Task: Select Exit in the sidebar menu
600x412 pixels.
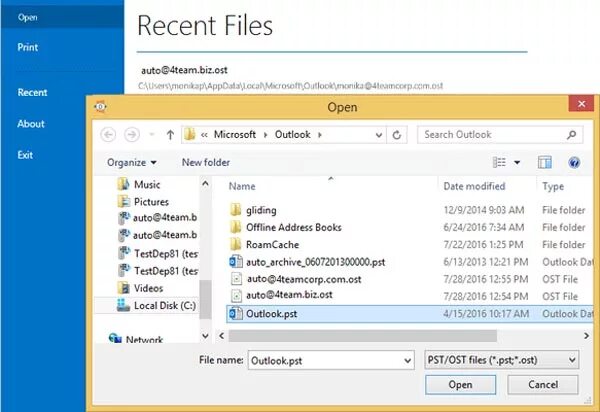Action: [x=25, y=155]
